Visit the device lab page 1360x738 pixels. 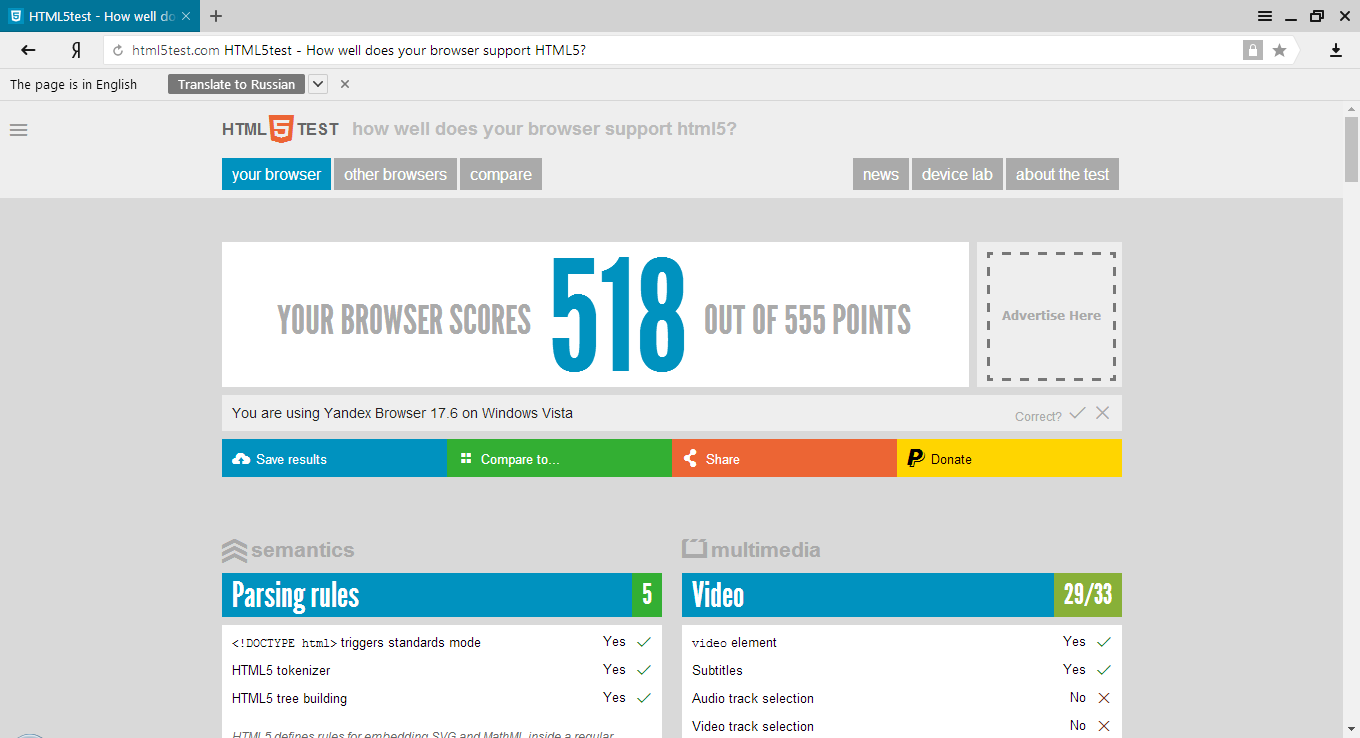(956, 173)
